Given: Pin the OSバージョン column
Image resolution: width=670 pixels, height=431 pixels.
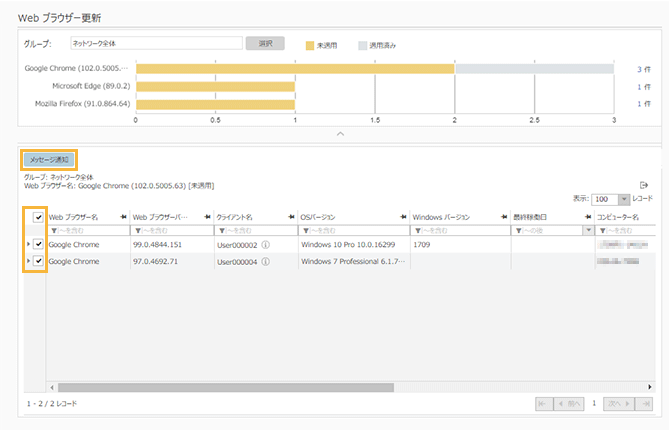Looking at the screenshot, I should (402, 216).
